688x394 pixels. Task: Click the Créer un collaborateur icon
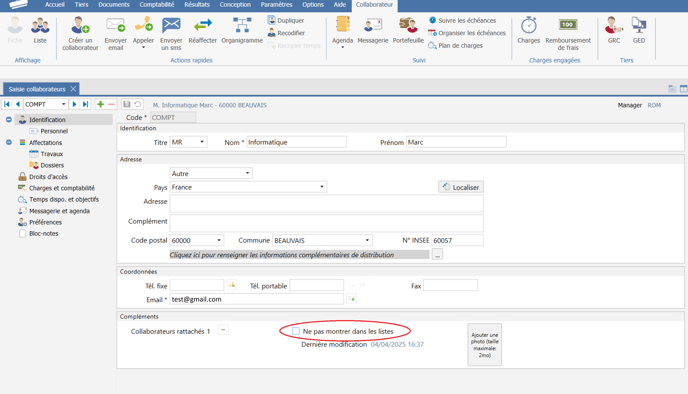click(80, 25)
